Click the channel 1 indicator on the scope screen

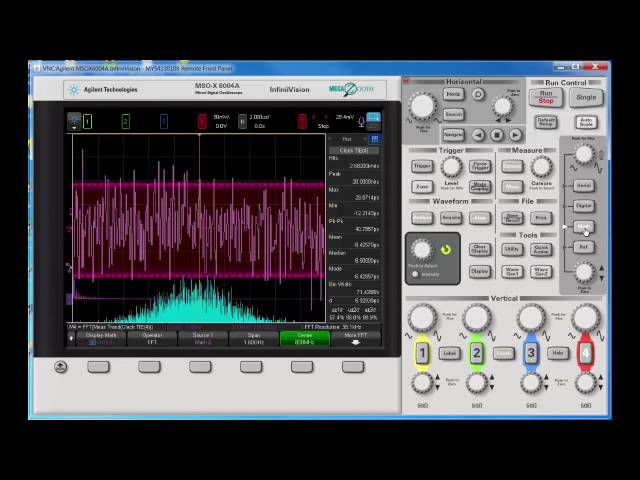87,121
